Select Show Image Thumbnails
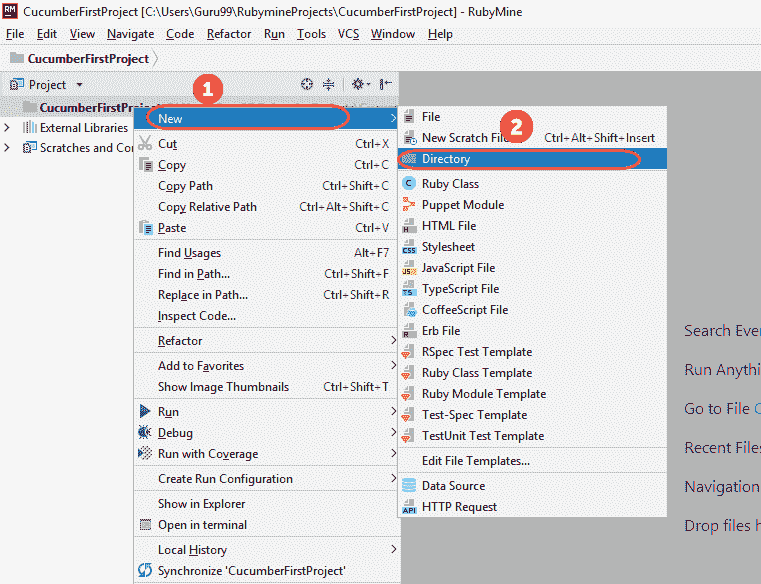This screenshot has width=761, height=584. 265,386
